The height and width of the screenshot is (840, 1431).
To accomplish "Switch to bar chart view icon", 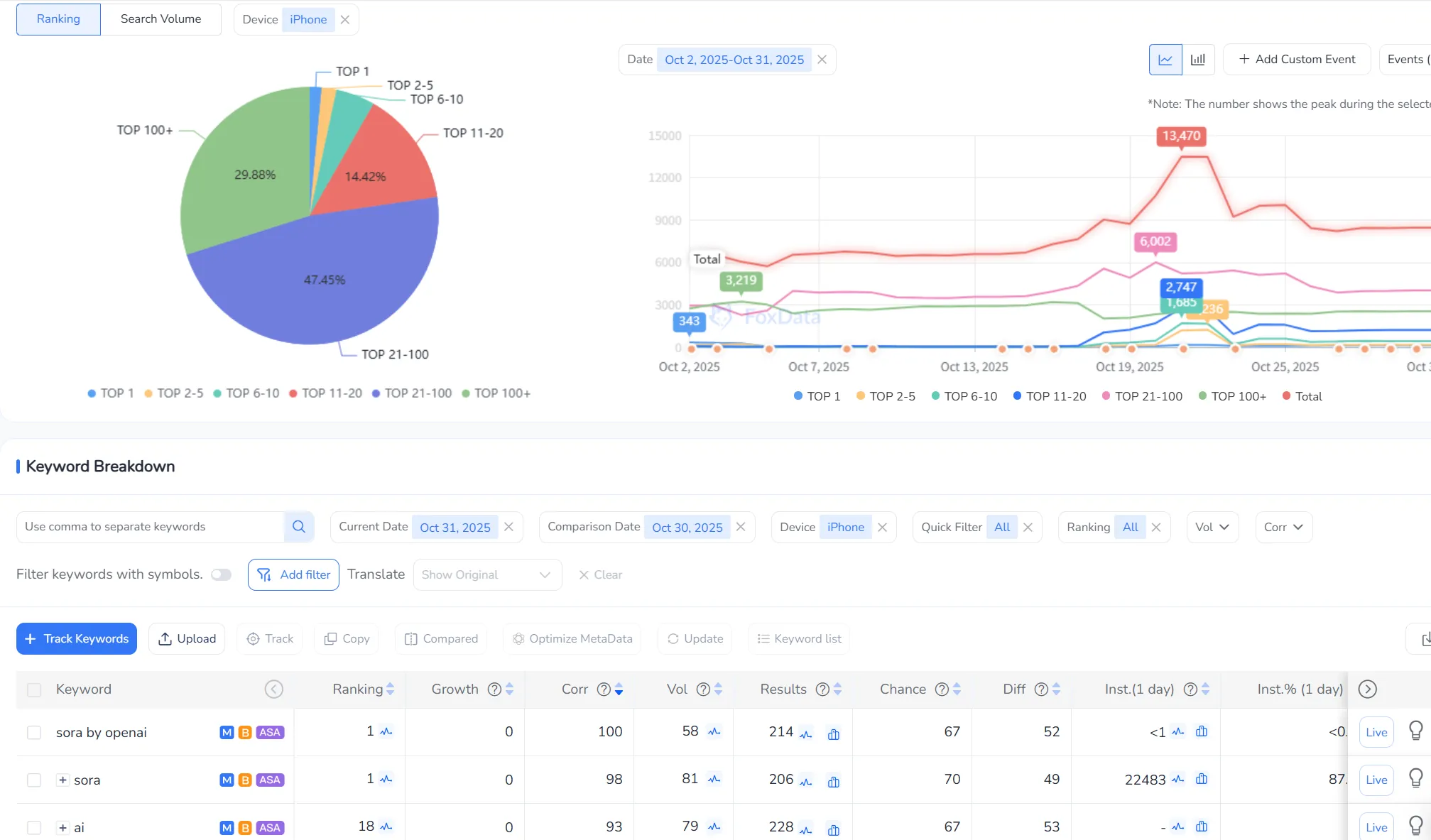I will (1198, 60).
